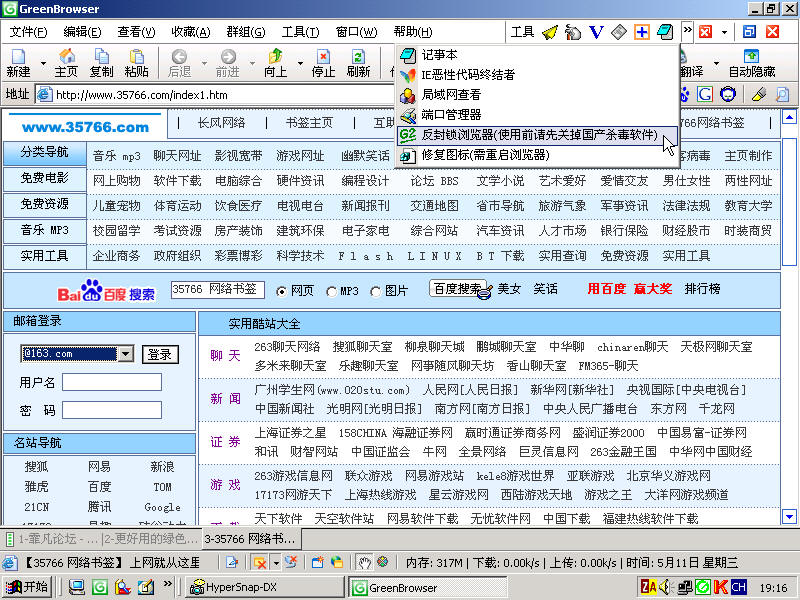Click the 复制 (Copy) toolbar icon
The height and width of the screenshot is (600, 800).
pos(102,63)
